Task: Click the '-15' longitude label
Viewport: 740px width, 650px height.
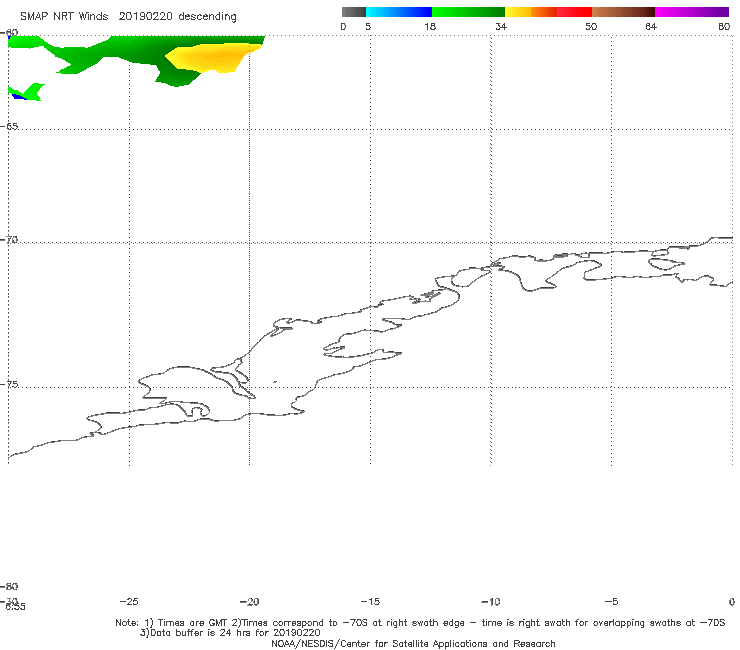Action: 370,602
